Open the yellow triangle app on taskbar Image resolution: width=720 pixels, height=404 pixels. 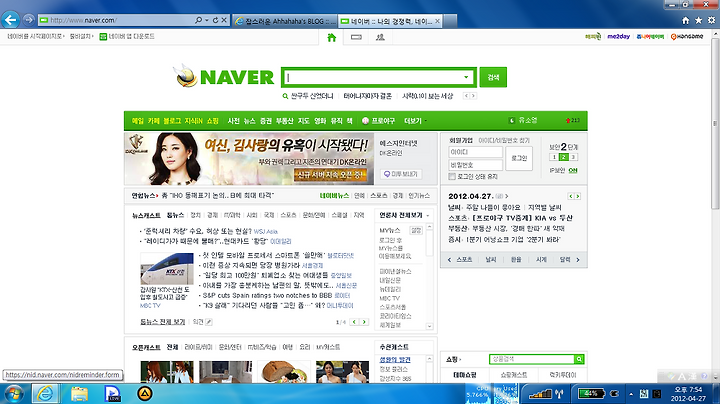[145, 393]
